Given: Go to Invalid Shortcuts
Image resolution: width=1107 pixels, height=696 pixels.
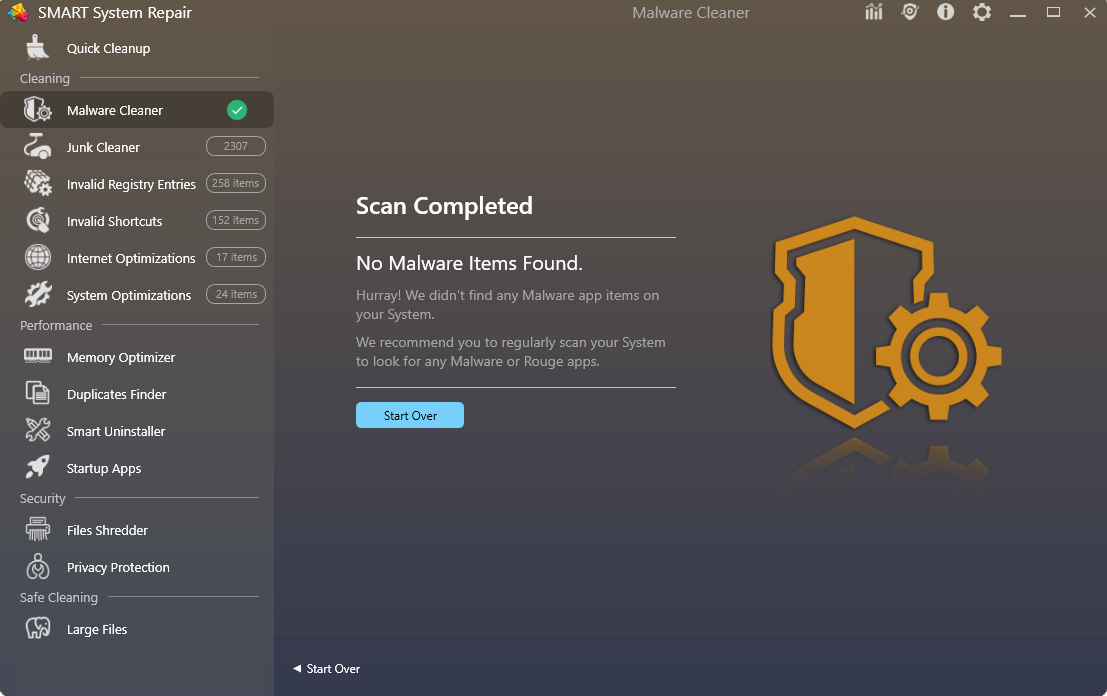Looking at the screenshot, I should (x=114, y=221).
